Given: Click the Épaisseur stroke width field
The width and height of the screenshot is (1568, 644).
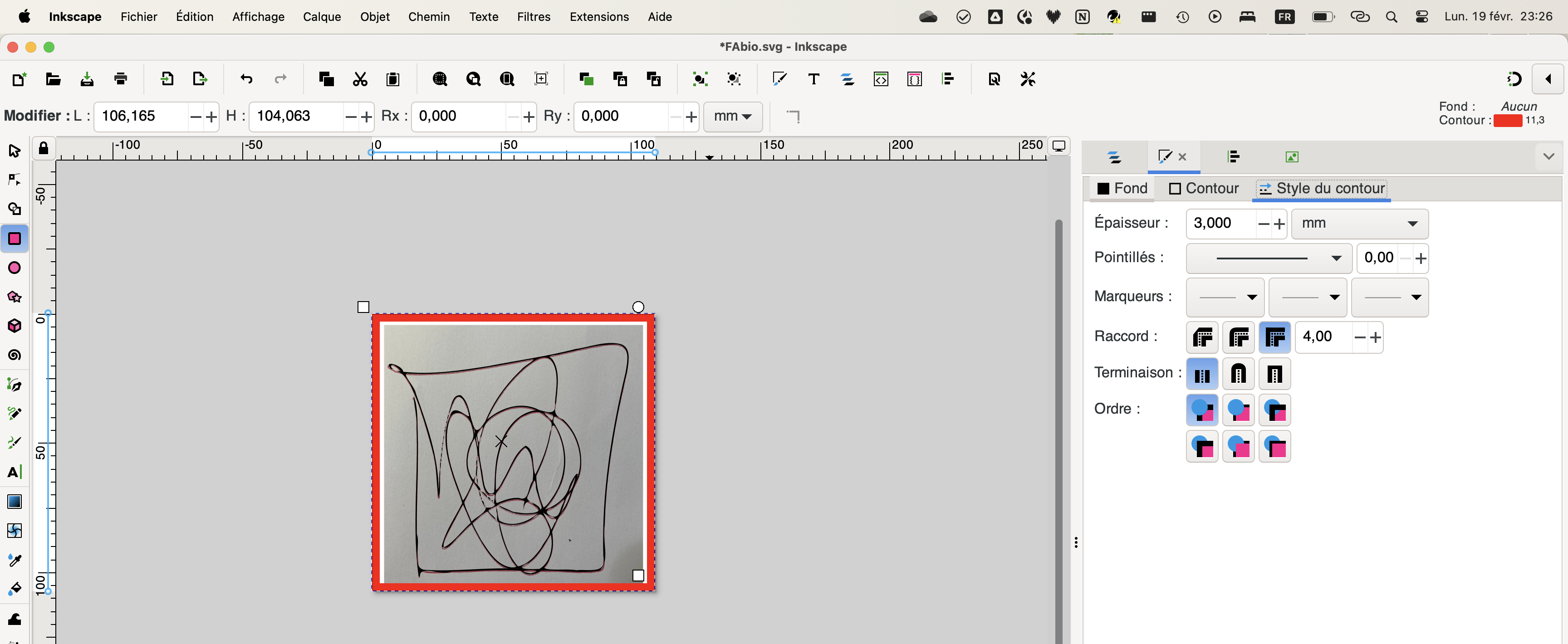Looking at the screenshot, I should click(x=1220, y=224).
